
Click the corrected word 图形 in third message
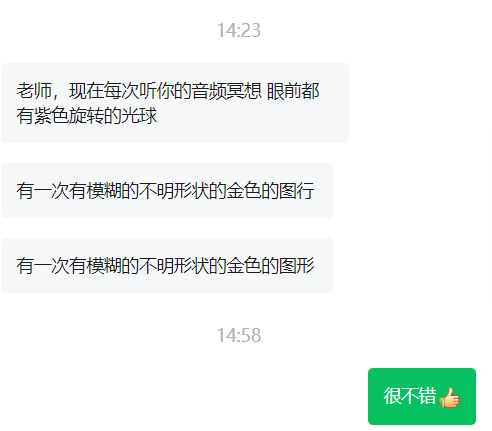297,266
